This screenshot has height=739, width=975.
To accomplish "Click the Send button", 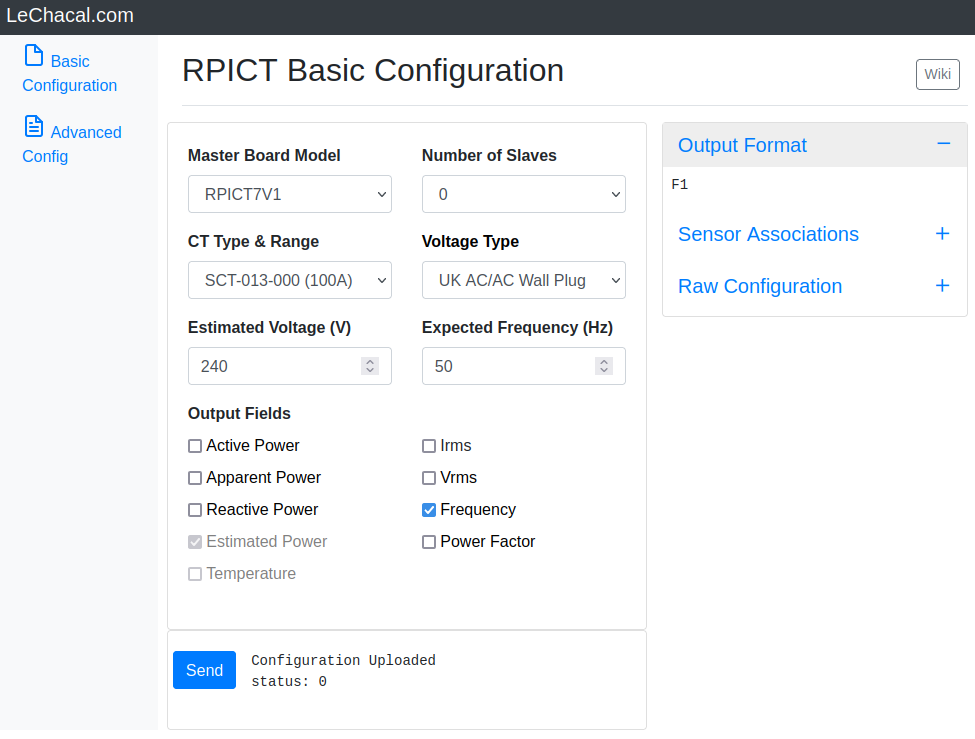I will point(205,670).
